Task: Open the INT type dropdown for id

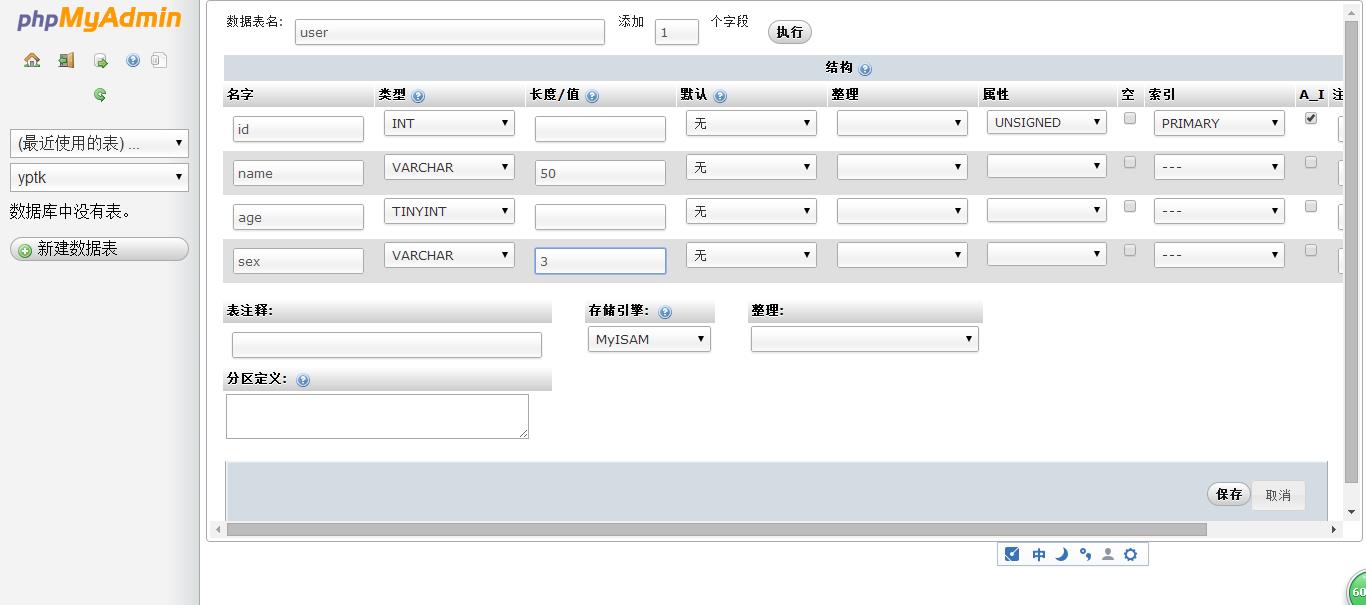Action: pos(449,123)
